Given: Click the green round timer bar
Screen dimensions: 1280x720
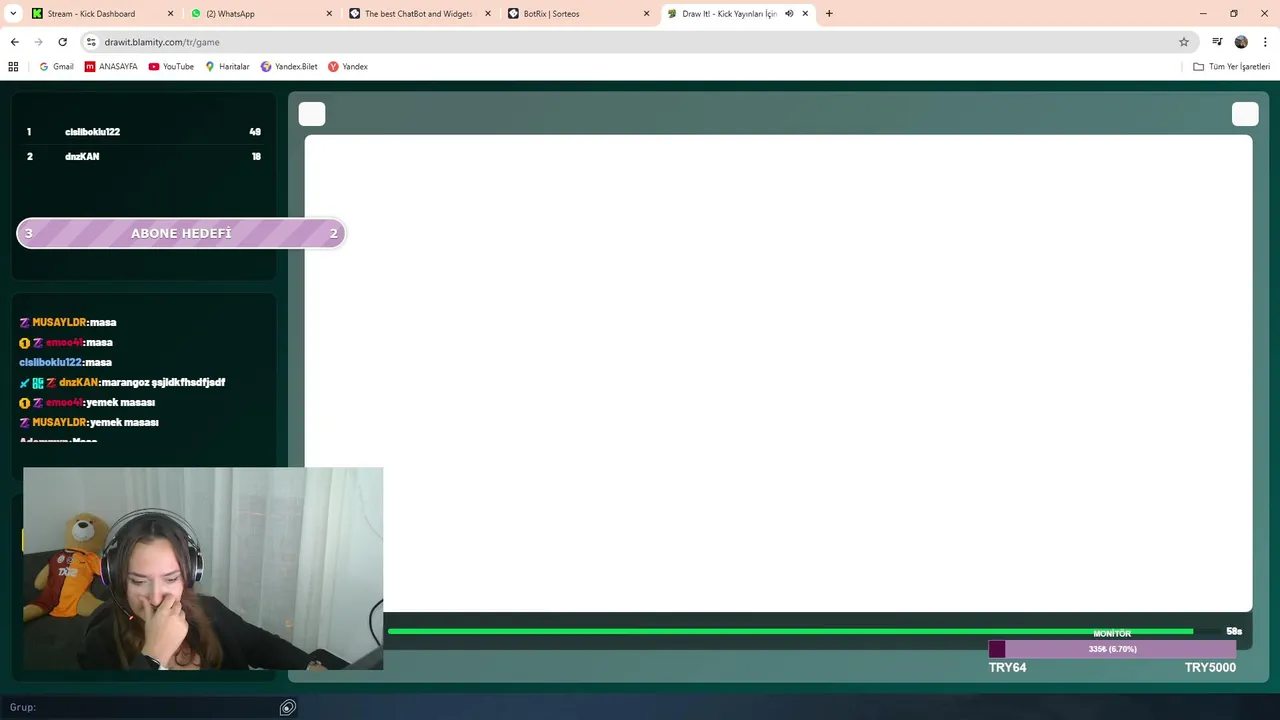Looking at the screenshot, I should click(x=790, y=631).
